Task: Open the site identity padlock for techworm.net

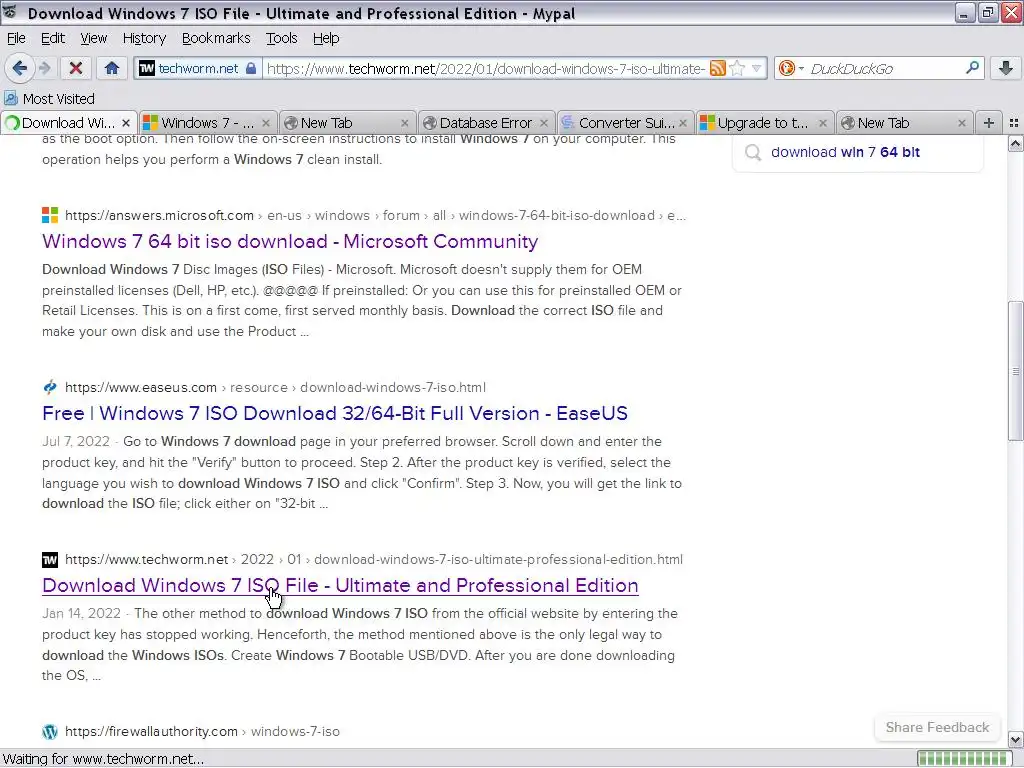Action: (x=251, y=68)
